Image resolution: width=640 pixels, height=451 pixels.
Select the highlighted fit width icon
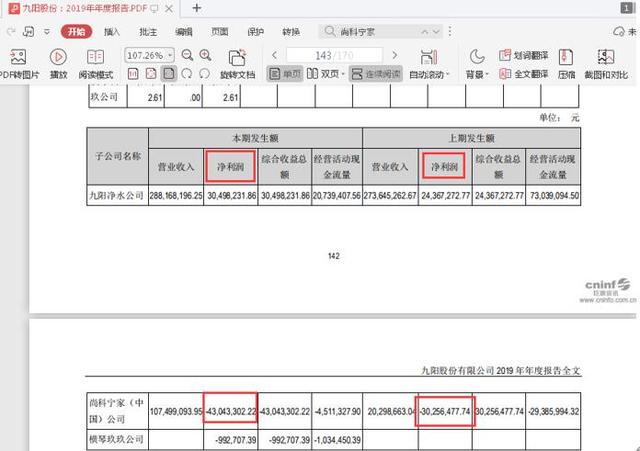(x=169, y=74)
